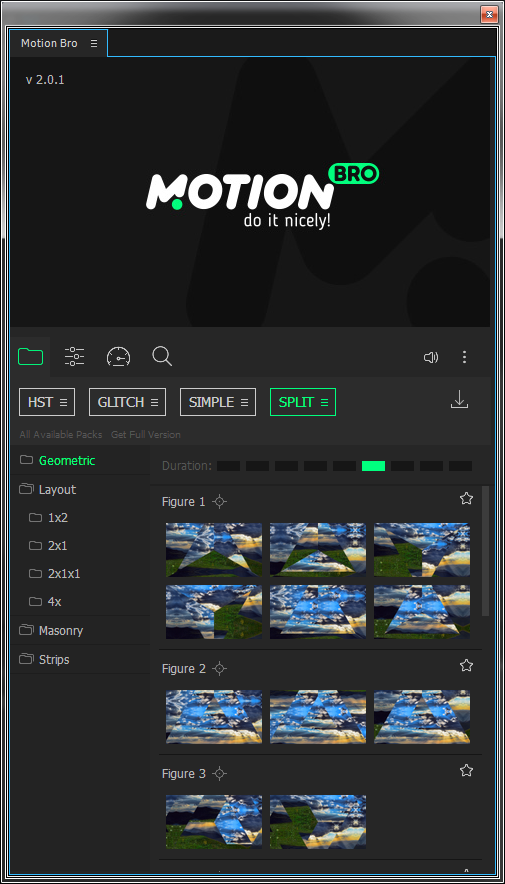Image resolution: width=505 pixels, height=884 pixels.
Task: Select the GLITCH pack button
Action: point(127,402)
